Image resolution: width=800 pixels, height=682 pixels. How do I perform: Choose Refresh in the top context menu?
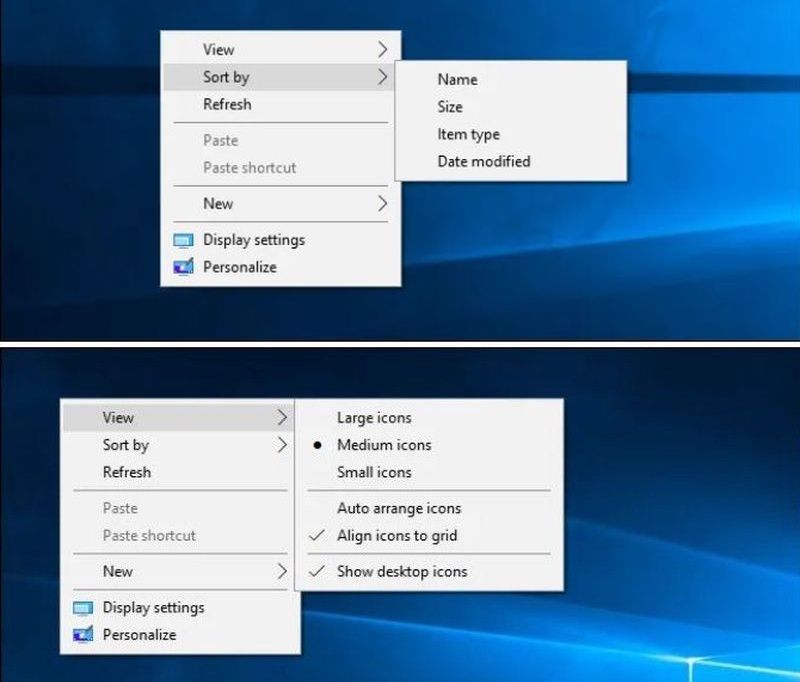[281, 105]
